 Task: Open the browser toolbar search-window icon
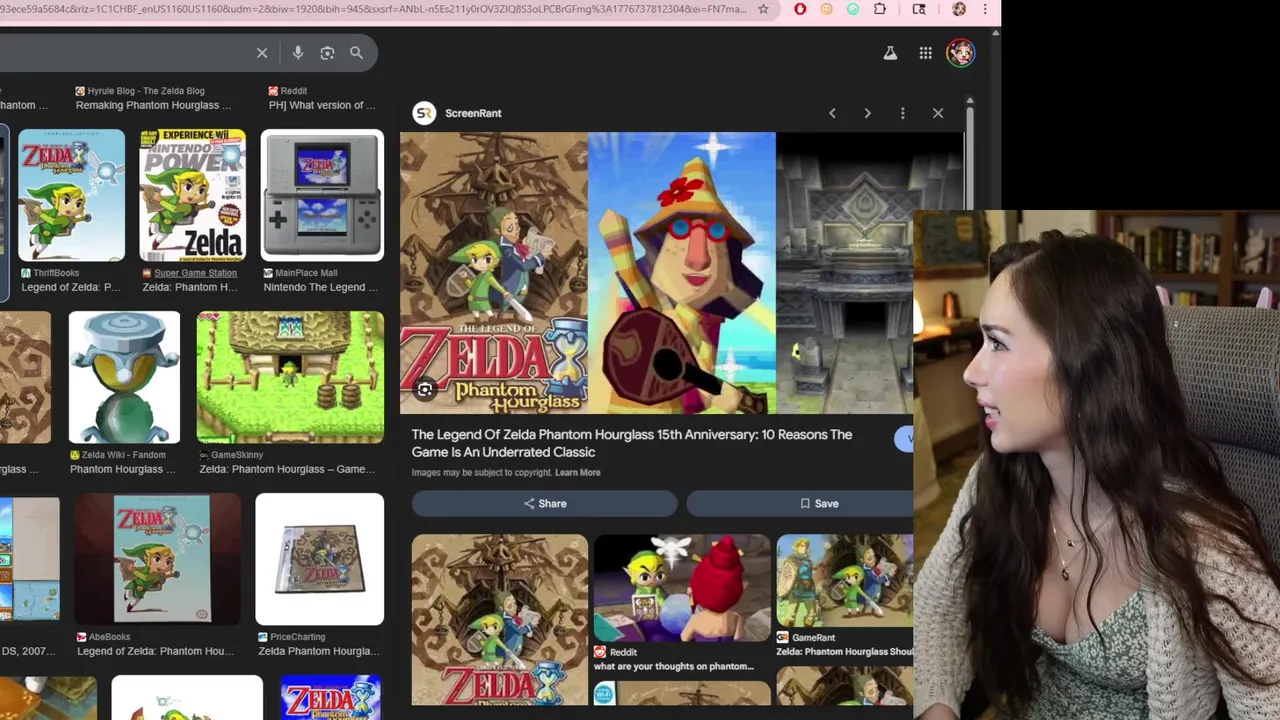[919, 9]
